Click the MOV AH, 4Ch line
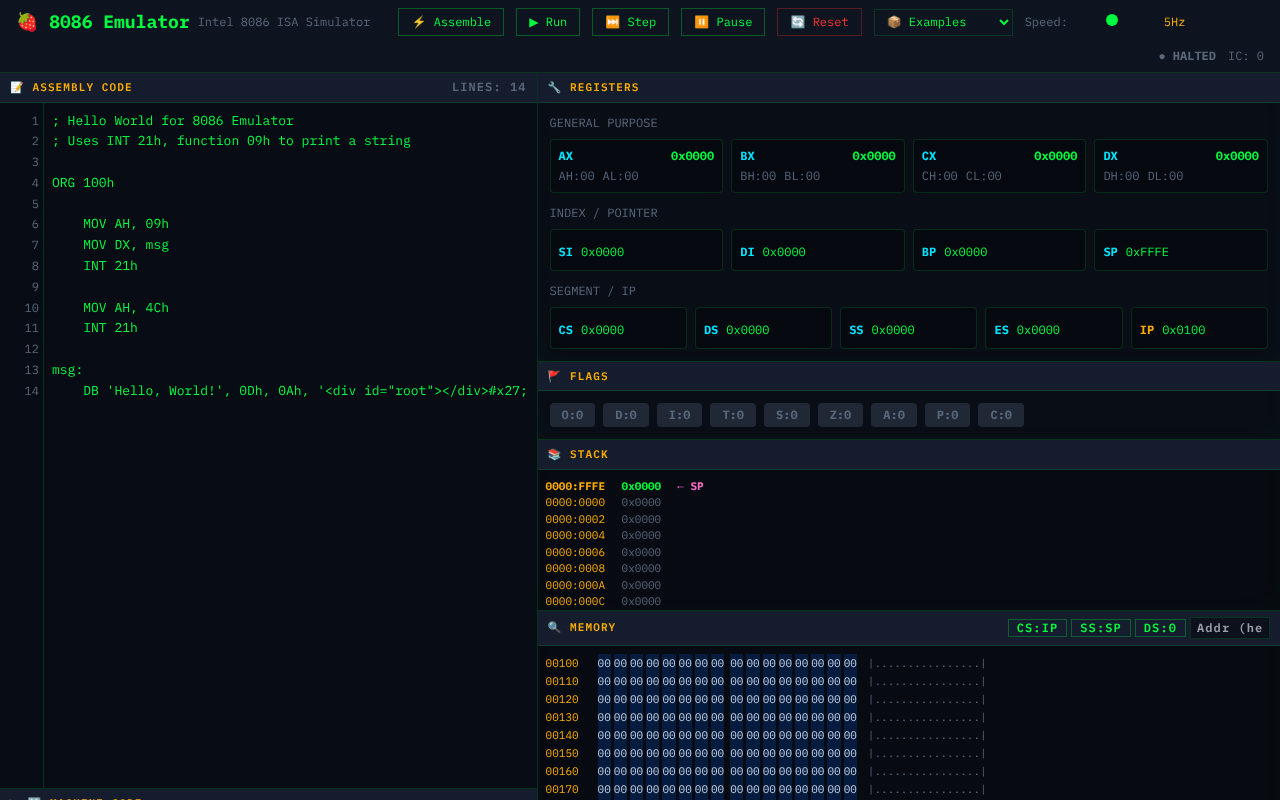This screenshot has height=800, width=1280. [x=126, y=308]
